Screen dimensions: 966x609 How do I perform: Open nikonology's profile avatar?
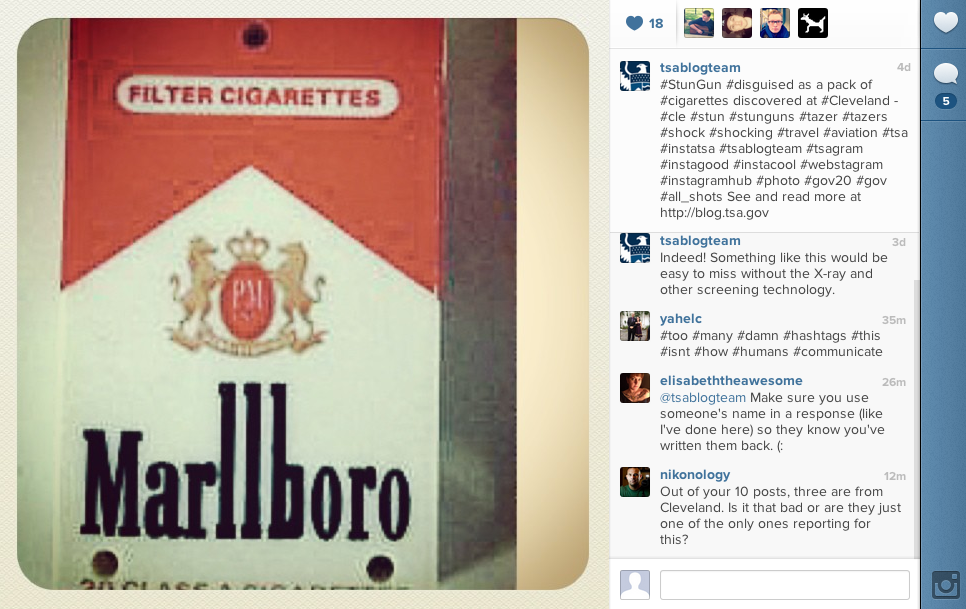pos(635,482)
